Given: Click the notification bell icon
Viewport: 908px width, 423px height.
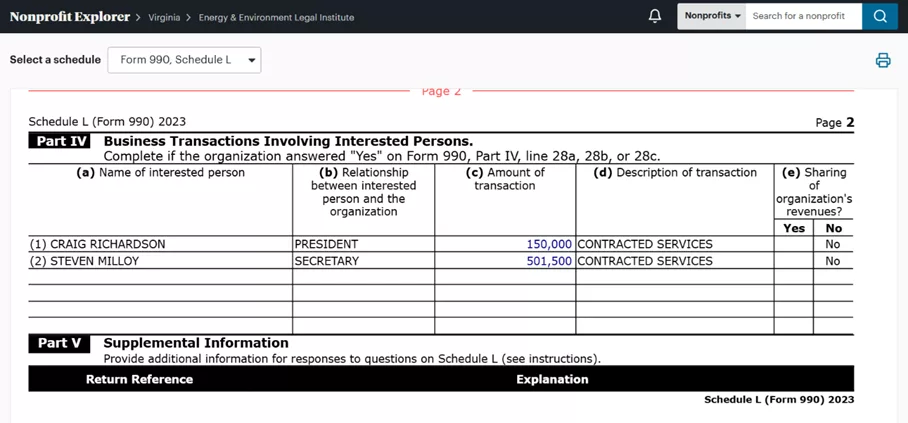Looking at the screenshot, I should point(655,16).
